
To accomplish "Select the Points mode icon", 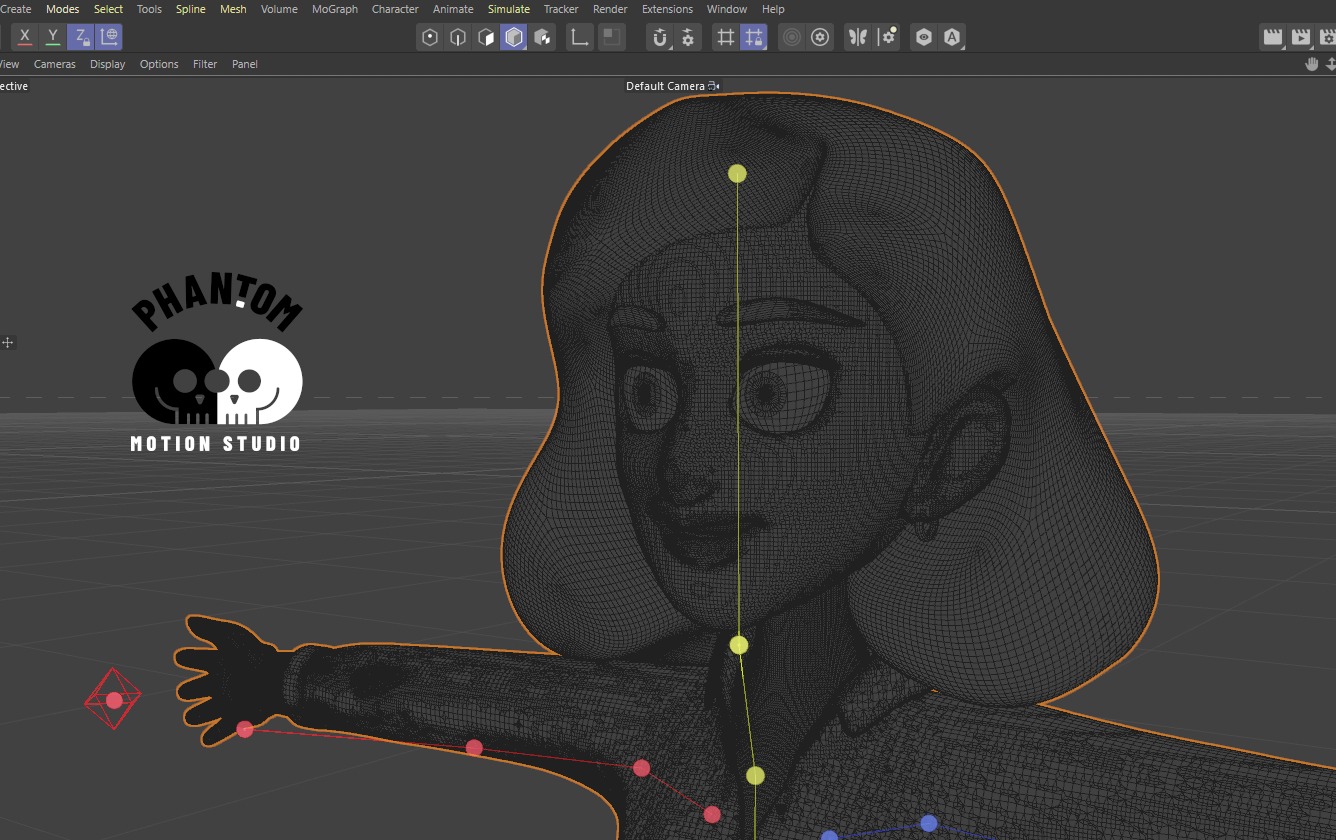I will click(x=430, y=38).
